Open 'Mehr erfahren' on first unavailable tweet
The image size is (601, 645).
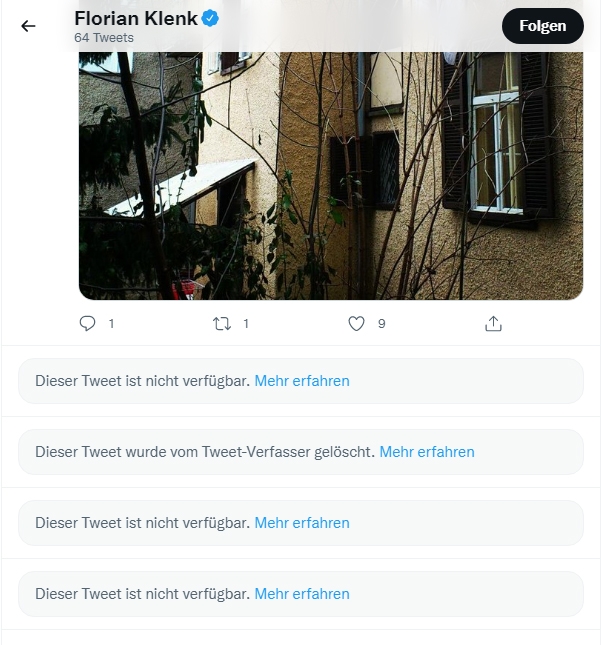point(302,381)
